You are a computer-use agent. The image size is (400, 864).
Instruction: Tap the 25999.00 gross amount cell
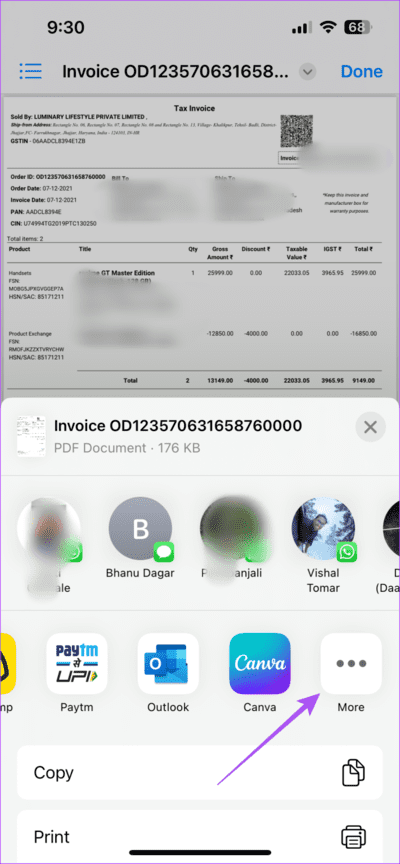tap(220, 273)
